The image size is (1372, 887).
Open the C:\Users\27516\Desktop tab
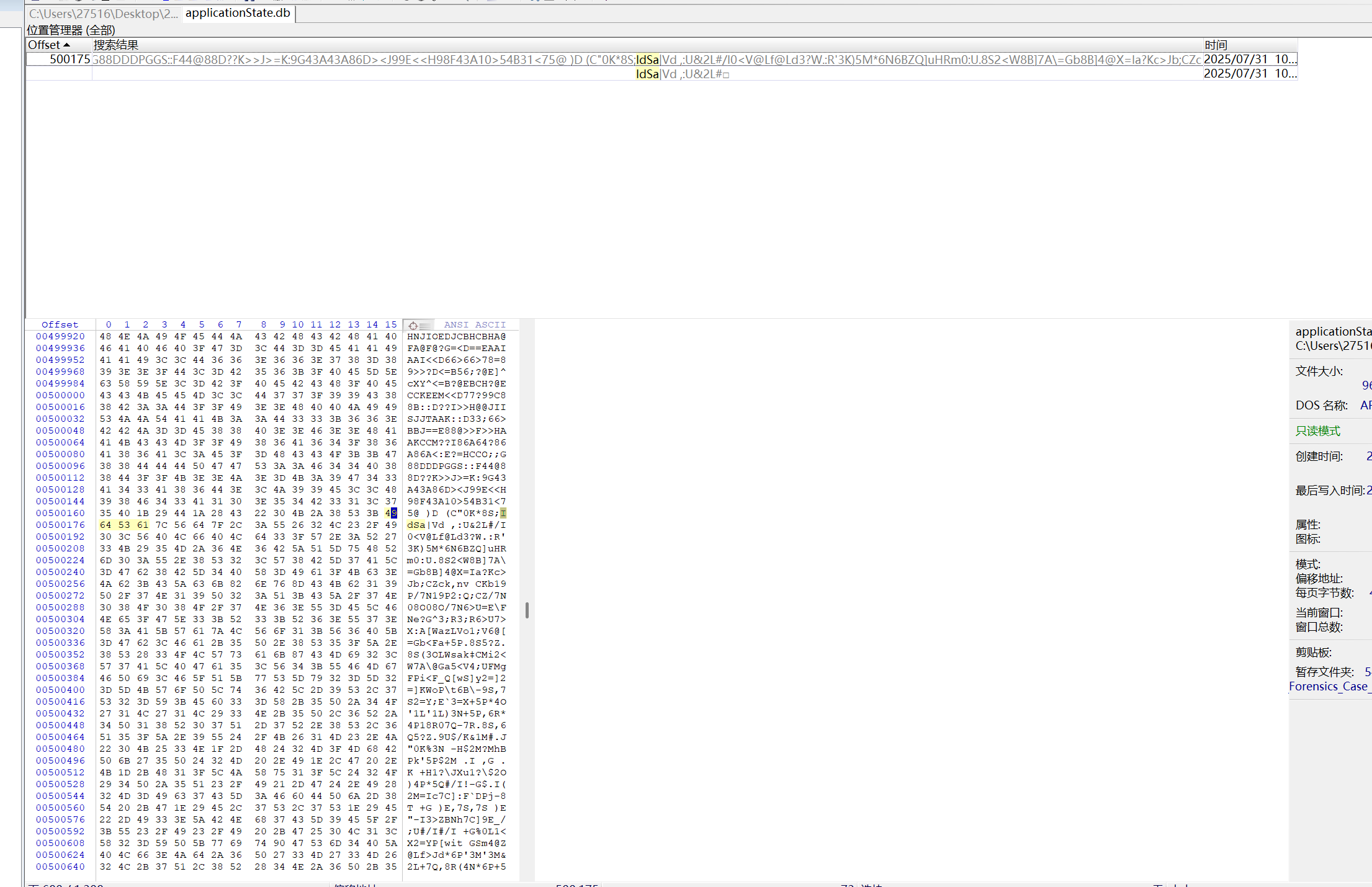click(x=103, y=14)
